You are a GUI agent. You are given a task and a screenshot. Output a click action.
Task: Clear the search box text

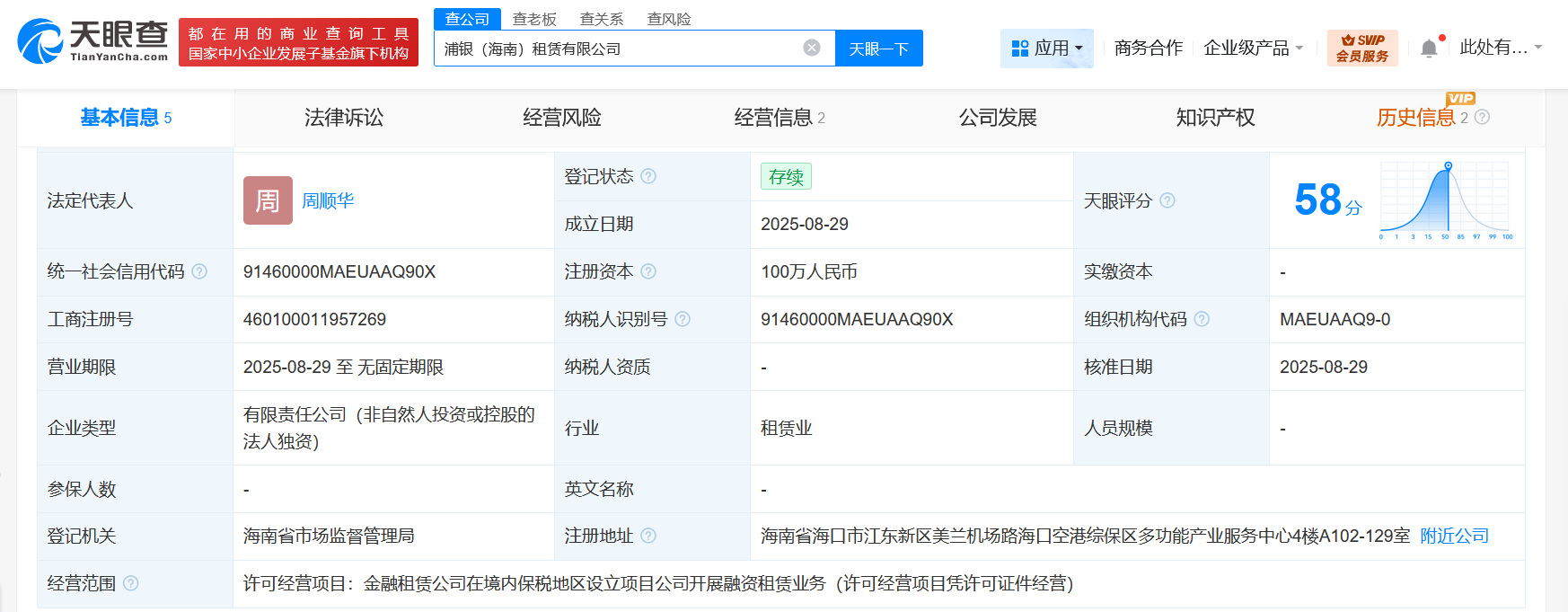tap(811, 48)
